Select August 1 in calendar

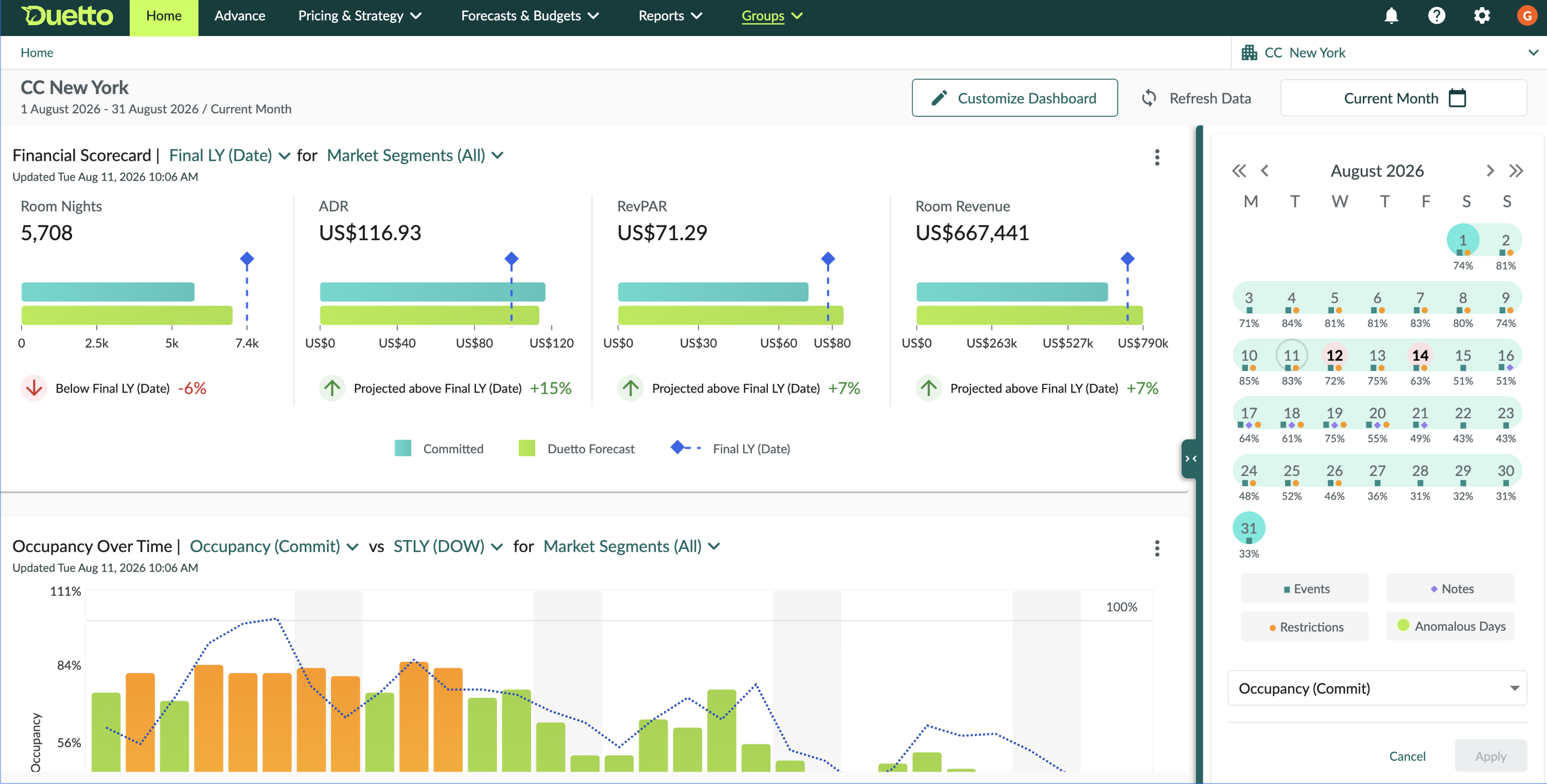coord(1462,240)
